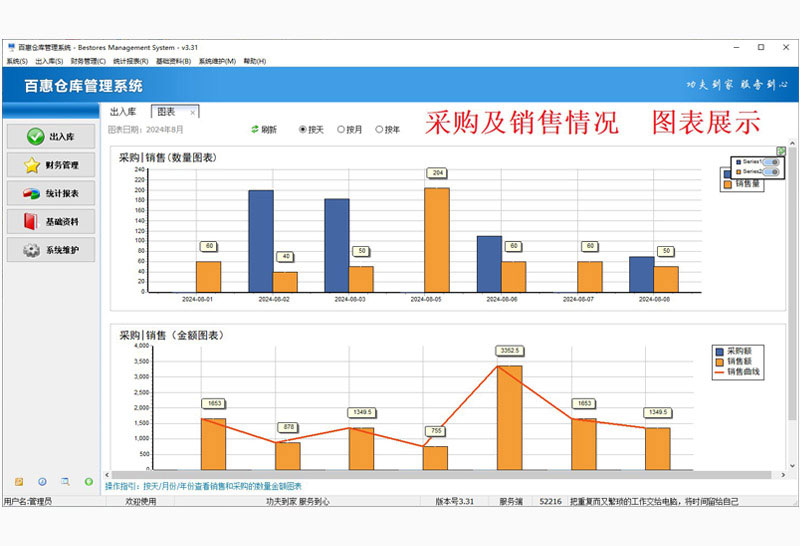Viewport: 800px width, 546px height.
Task: Toggle the Series1 switch in chart popup
Action: tap(771, 162)
